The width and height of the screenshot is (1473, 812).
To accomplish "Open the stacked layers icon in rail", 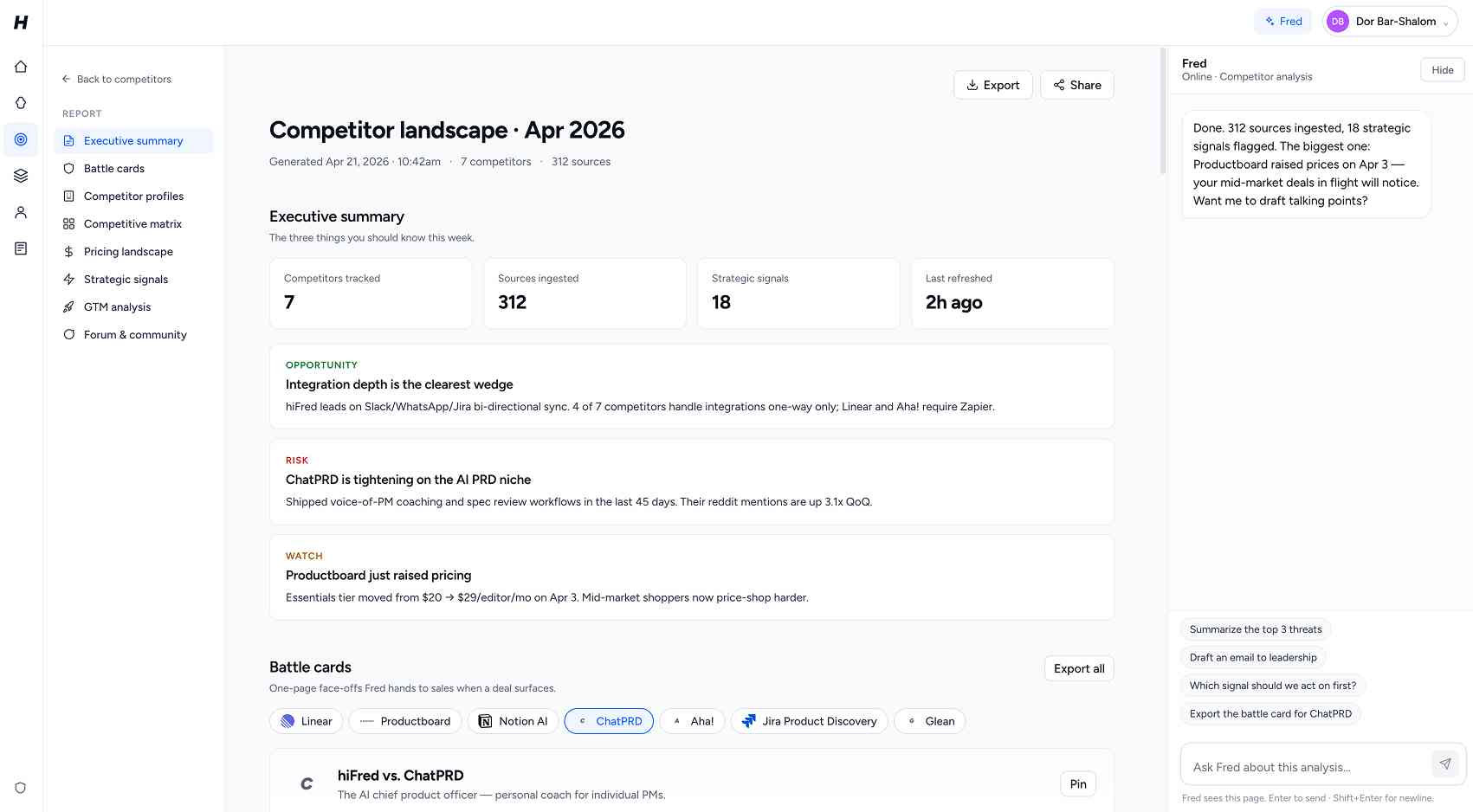I will pos(21,176).
